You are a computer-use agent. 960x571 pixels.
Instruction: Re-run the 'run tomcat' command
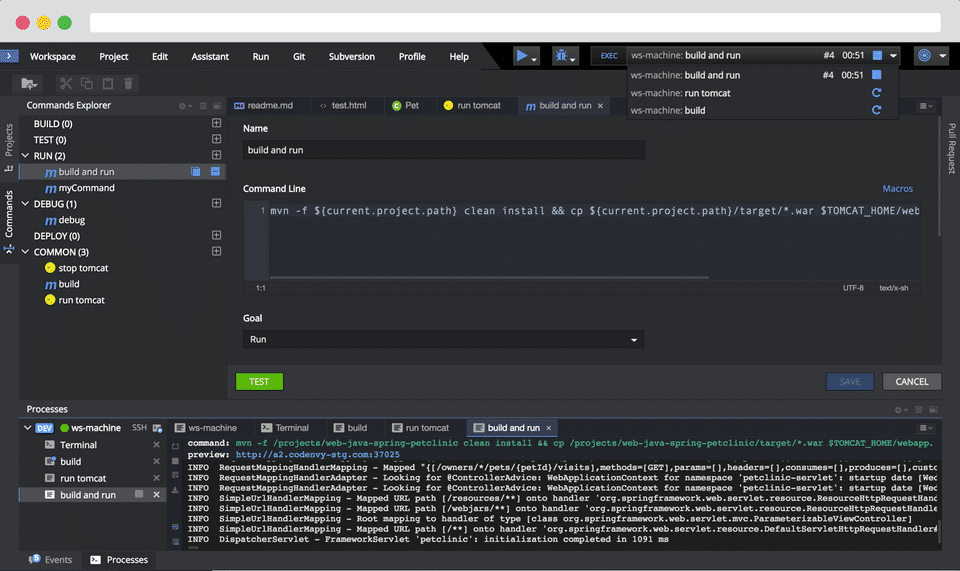point(876,93)
